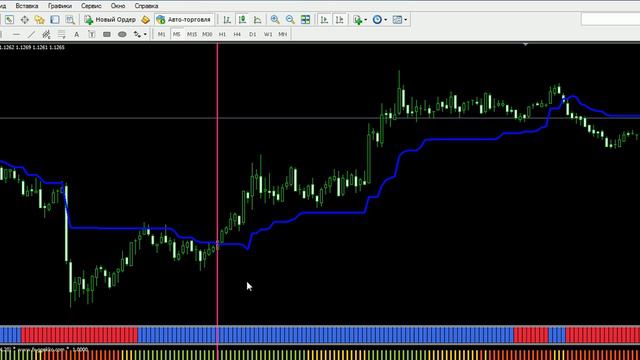This screenshot has height=360, width=640.
Task: Toggle chart shift icon
Action: pos(340,20)
